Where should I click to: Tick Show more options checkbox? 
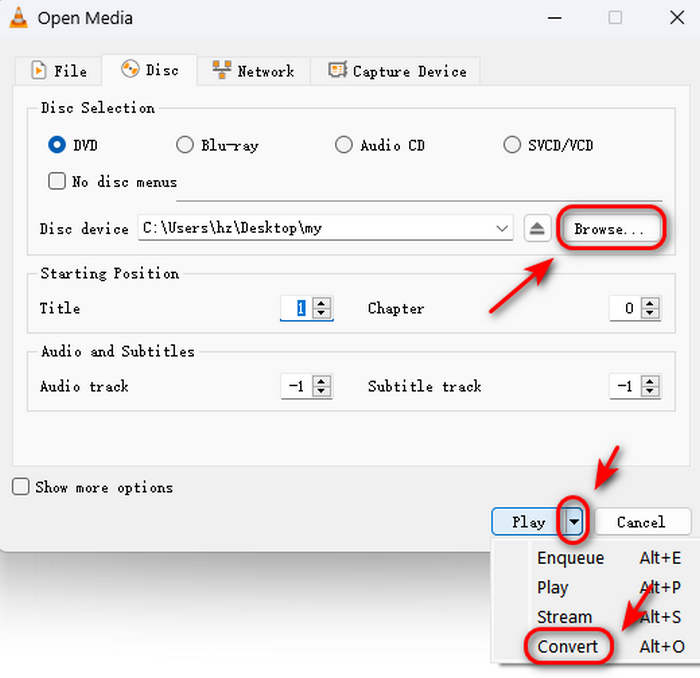pos(21,487)
